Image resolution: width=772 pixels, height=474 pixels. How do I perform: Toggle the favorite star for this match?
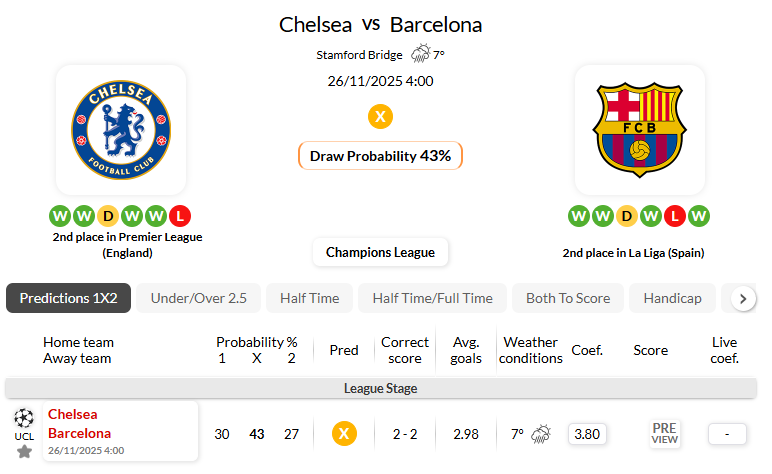[24, 451]
